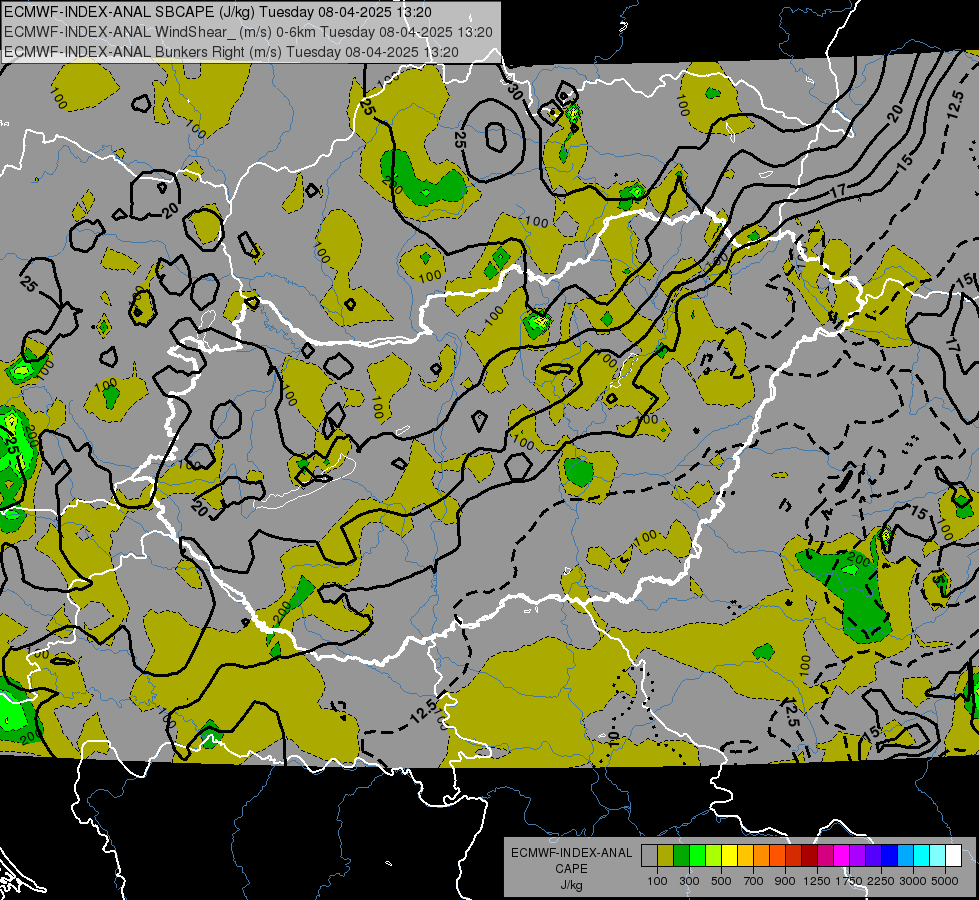Click the CAPE label in legend
Image resolution: width=979 pixels, height=900 pixels.
(x=571, y=869)
